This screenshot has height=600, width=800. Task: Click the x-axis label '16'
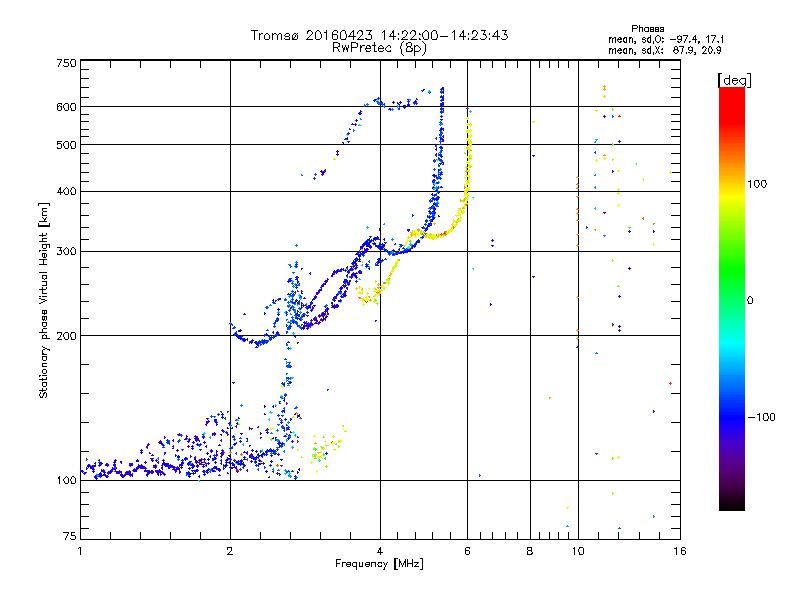(x=680, y=551)
